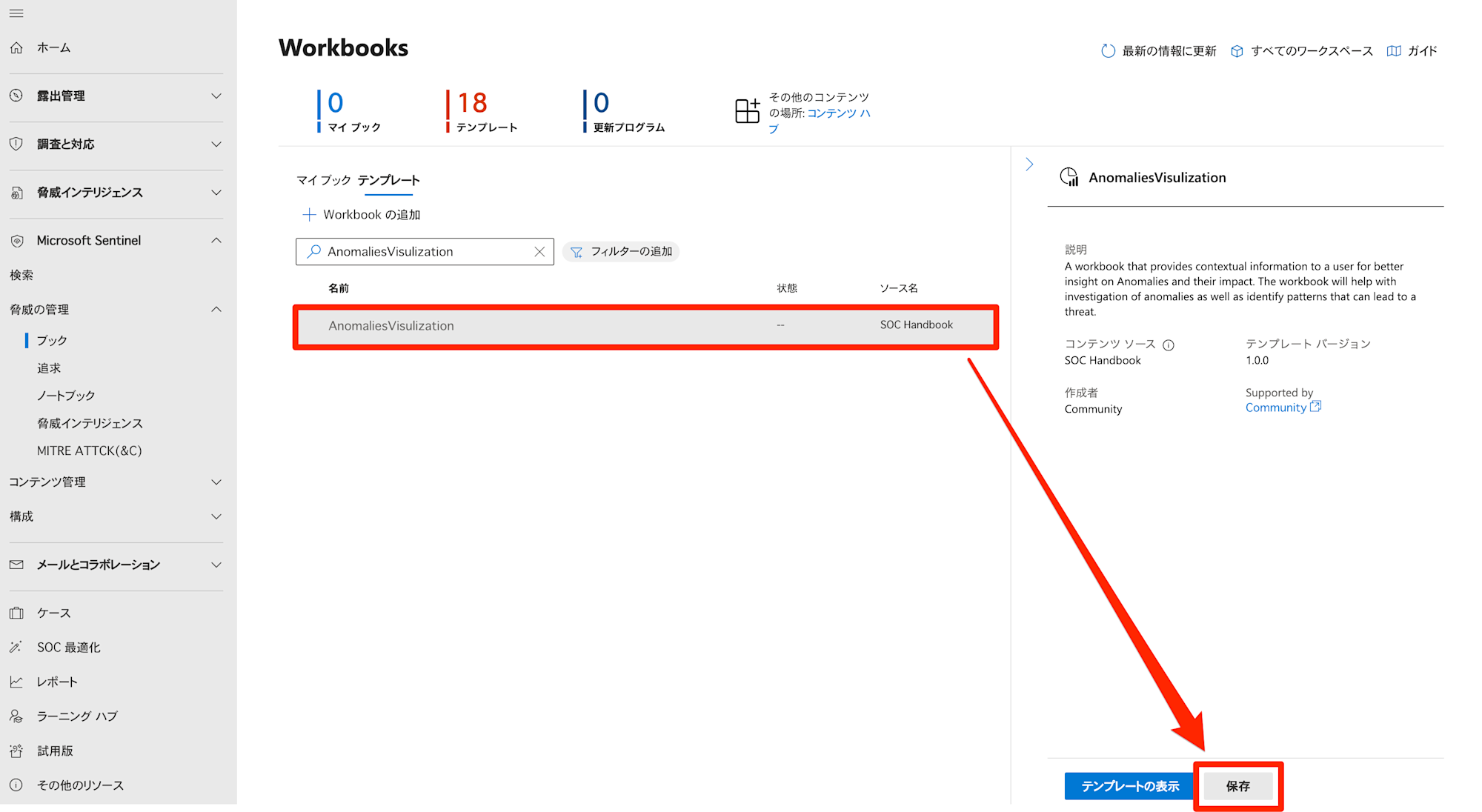Click the ガイド link label
Screen dimensions: 1482x812
pos(1422,51)
